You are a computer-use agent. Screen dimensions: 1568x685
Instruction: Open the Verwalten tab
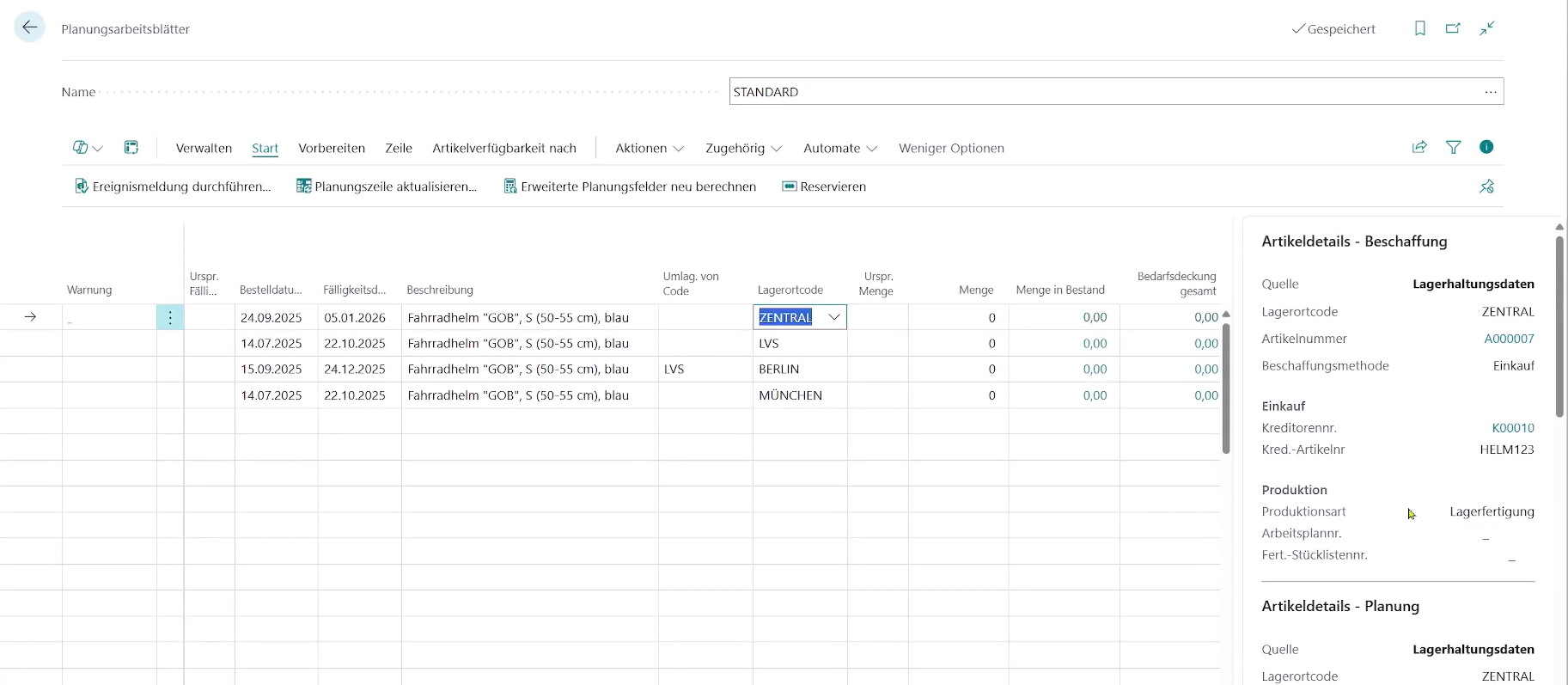204,148
